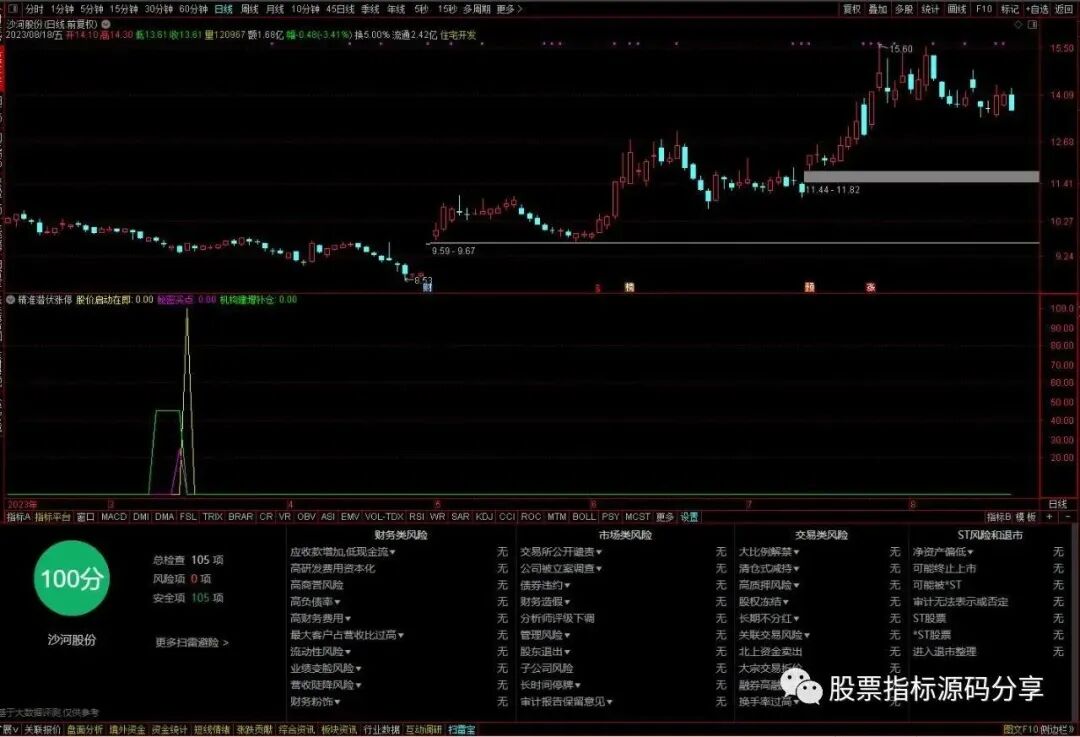This screenshot has width=1080, height=737.
Task: Expand 更多 periods list
Action: tap(509, 10)
